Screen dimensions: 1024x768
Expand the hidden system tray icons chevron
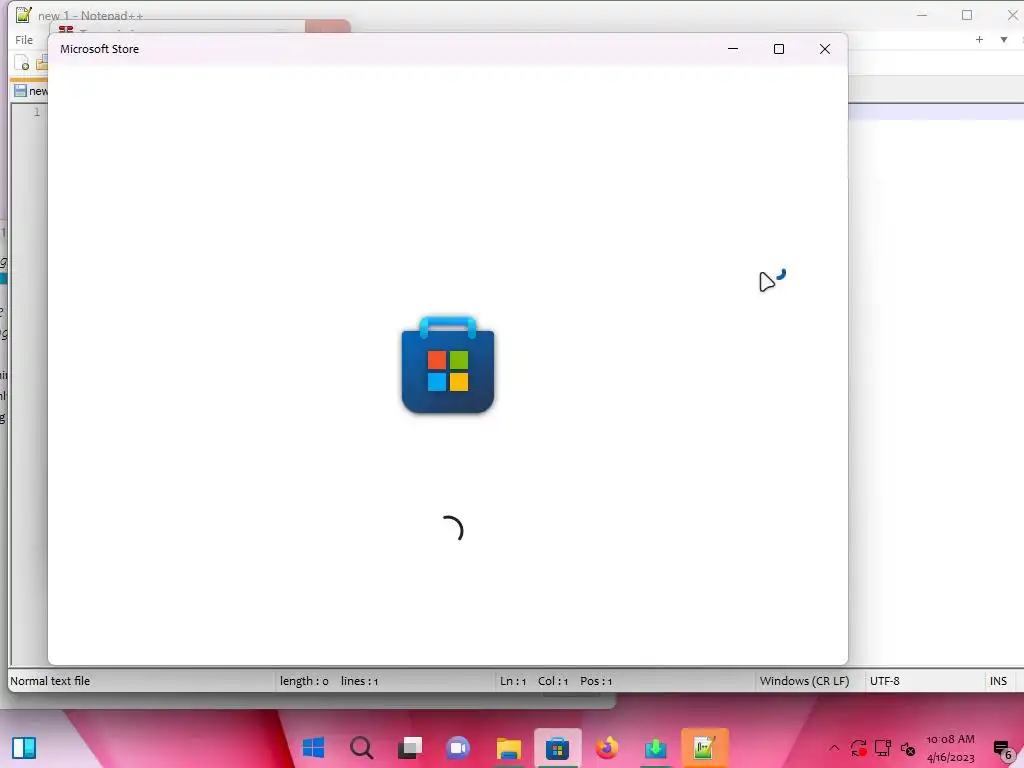point(834,748)
